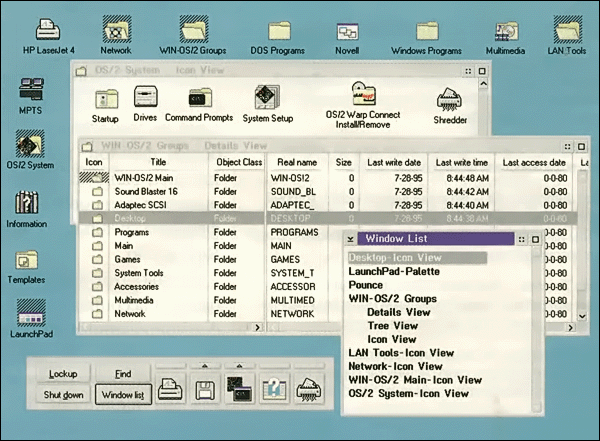Open the WIN-OS/2 Groups window title-bar icon menu
The height and width of the screenshot is (441, 600).
tap(88, 146)
